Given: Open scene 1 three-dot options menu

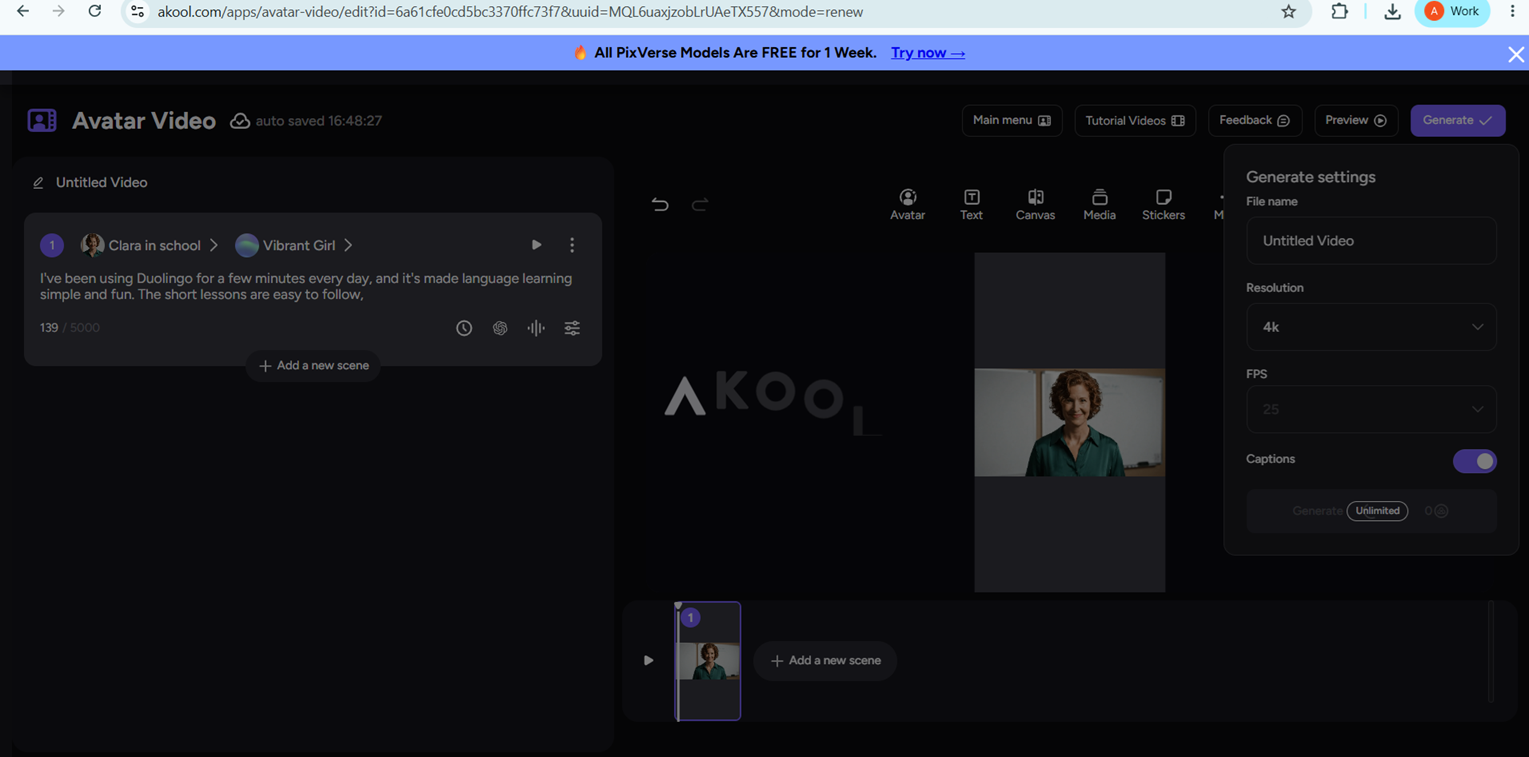Looking at the screenshot, I should [572, 245].
